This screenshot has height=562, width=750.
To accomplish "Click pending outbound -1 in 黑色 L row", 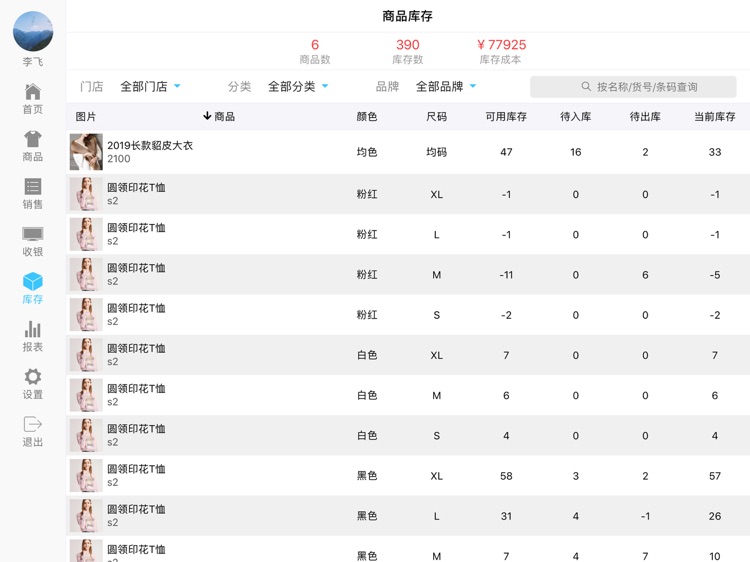I will (x=645, y=516).
